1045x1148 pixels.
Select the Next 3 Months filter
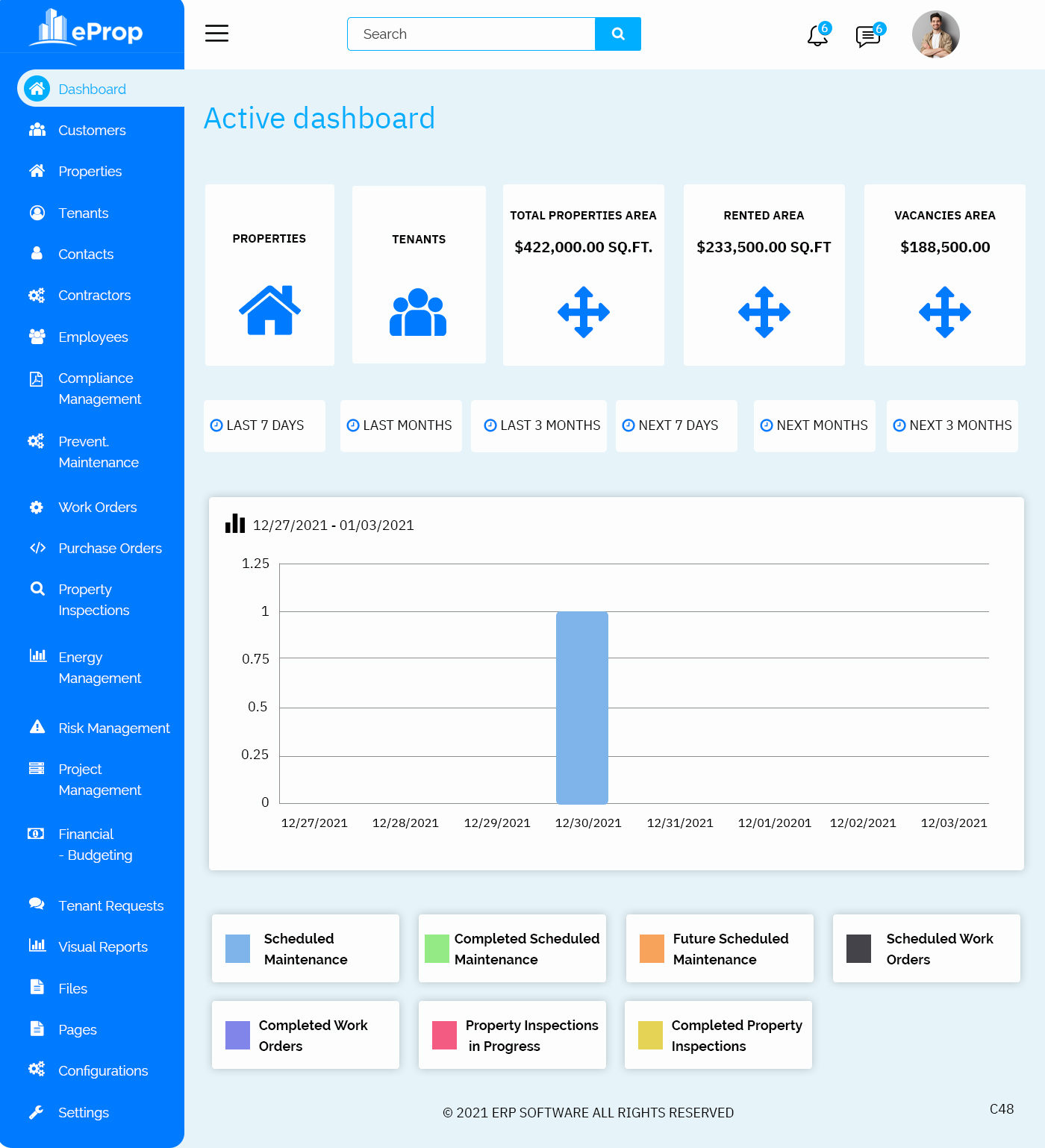coord(952,425)
